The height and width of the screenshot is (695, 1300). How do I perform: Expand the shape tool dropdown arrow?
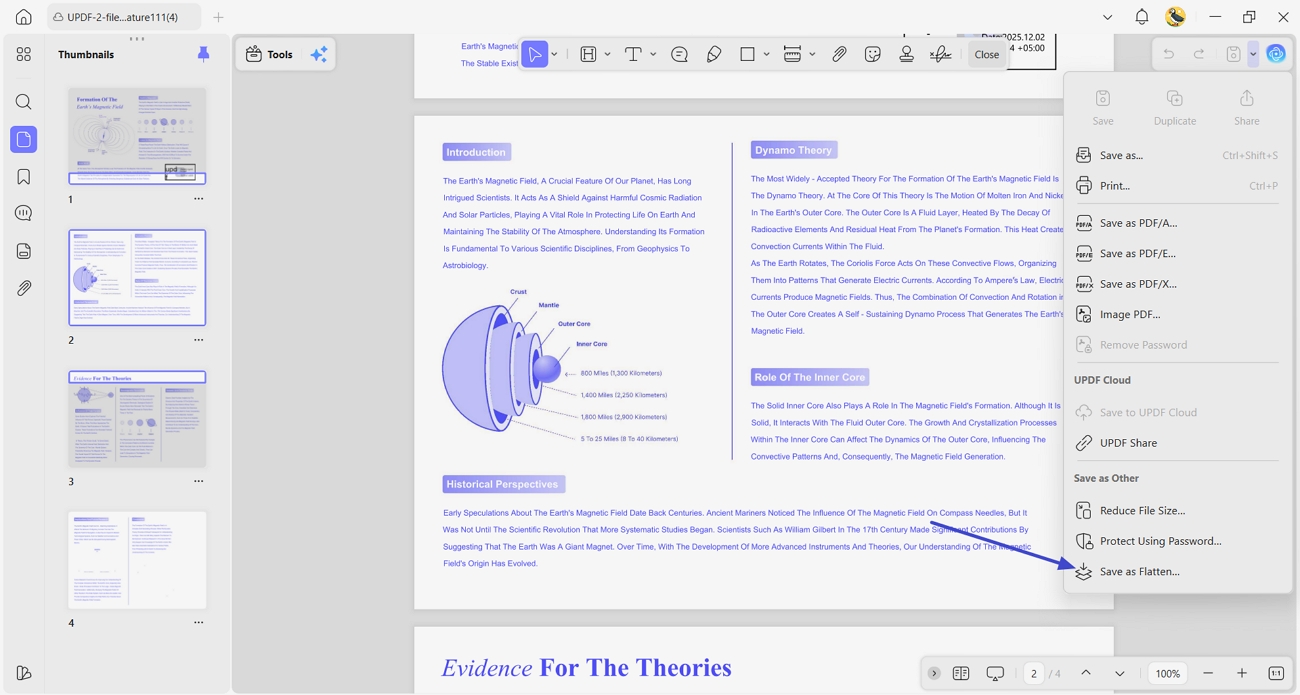pyautogui.click(x=766, y=54)
